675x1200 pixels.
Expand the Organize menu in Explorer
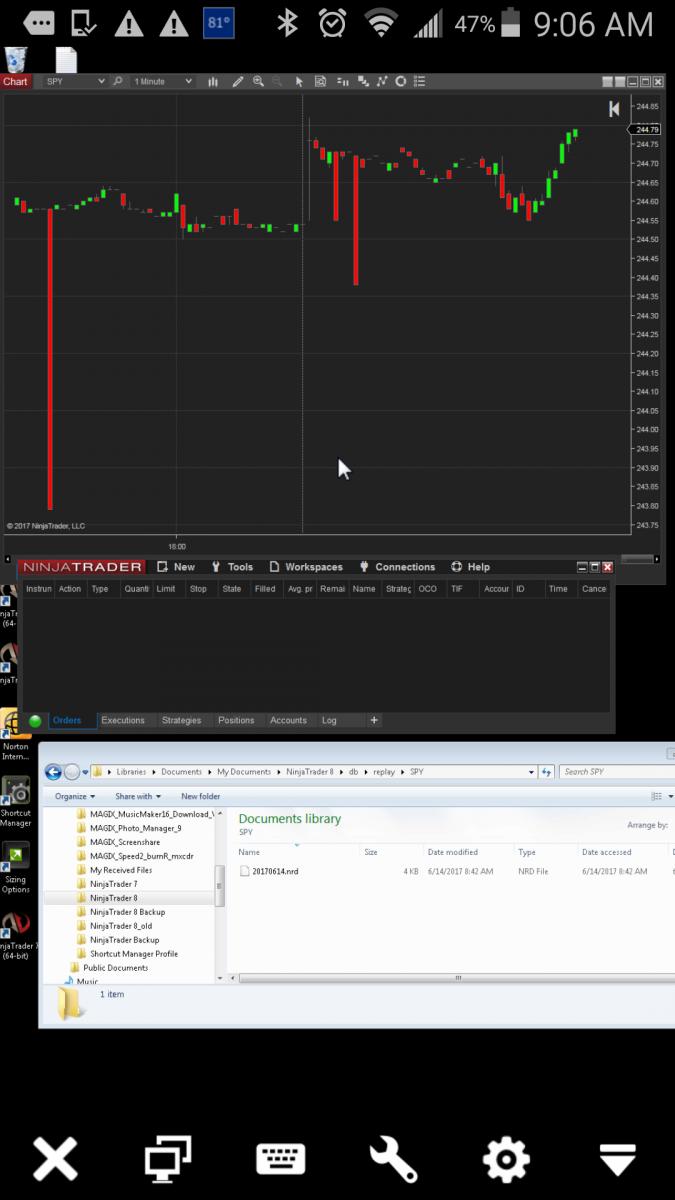coord(75,796)
